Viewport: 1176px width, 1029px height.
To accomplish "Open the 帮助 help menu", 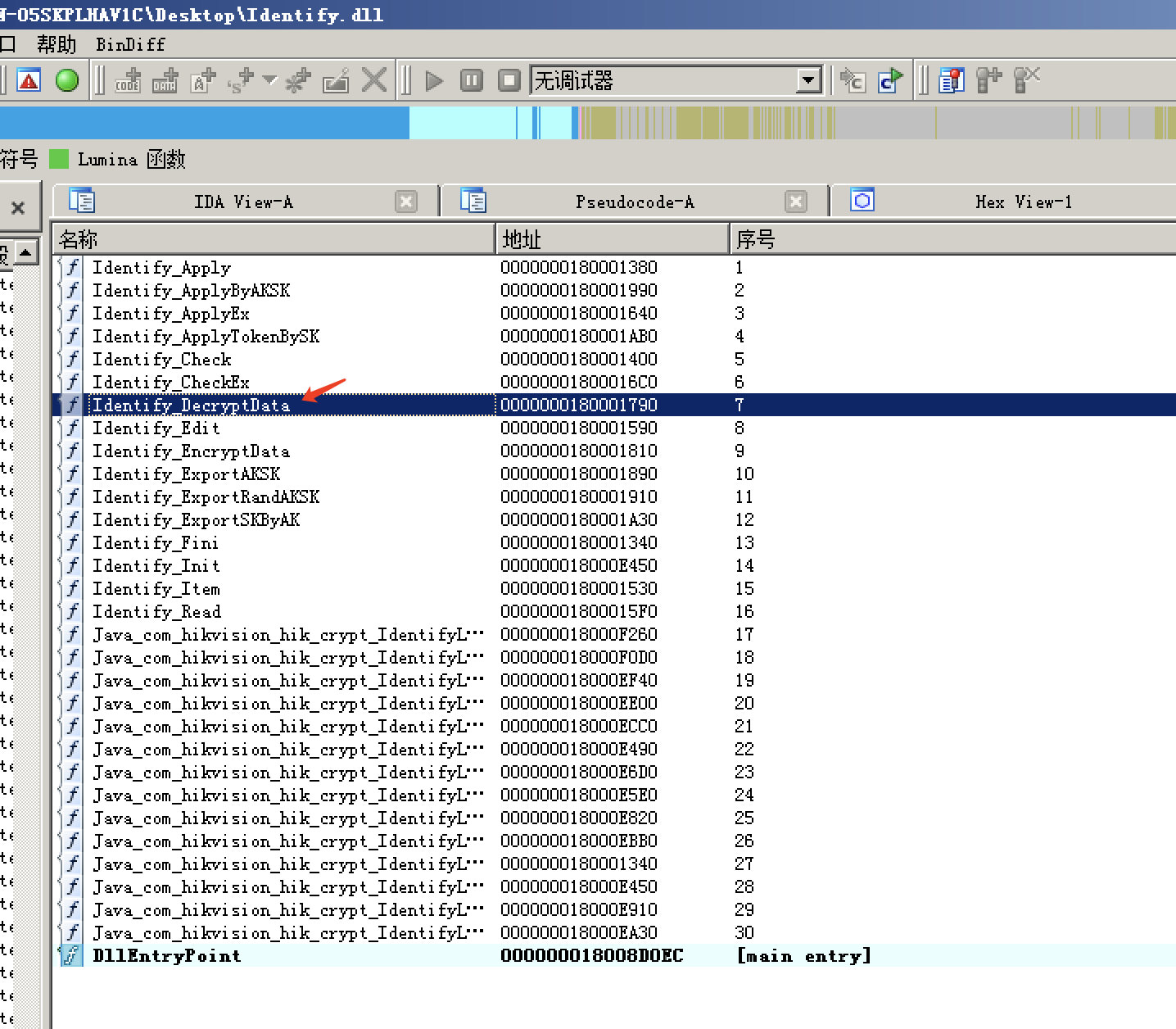I will tap(56, 44).
